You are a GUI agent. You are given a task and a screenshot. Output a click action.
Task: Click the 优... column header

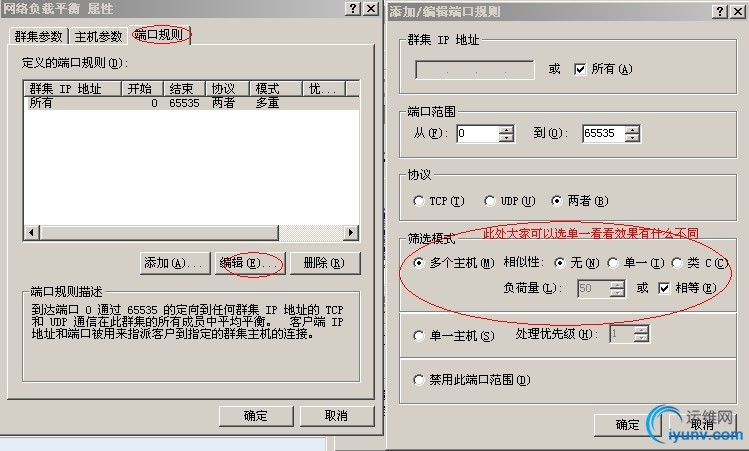[x=323, y=89]
